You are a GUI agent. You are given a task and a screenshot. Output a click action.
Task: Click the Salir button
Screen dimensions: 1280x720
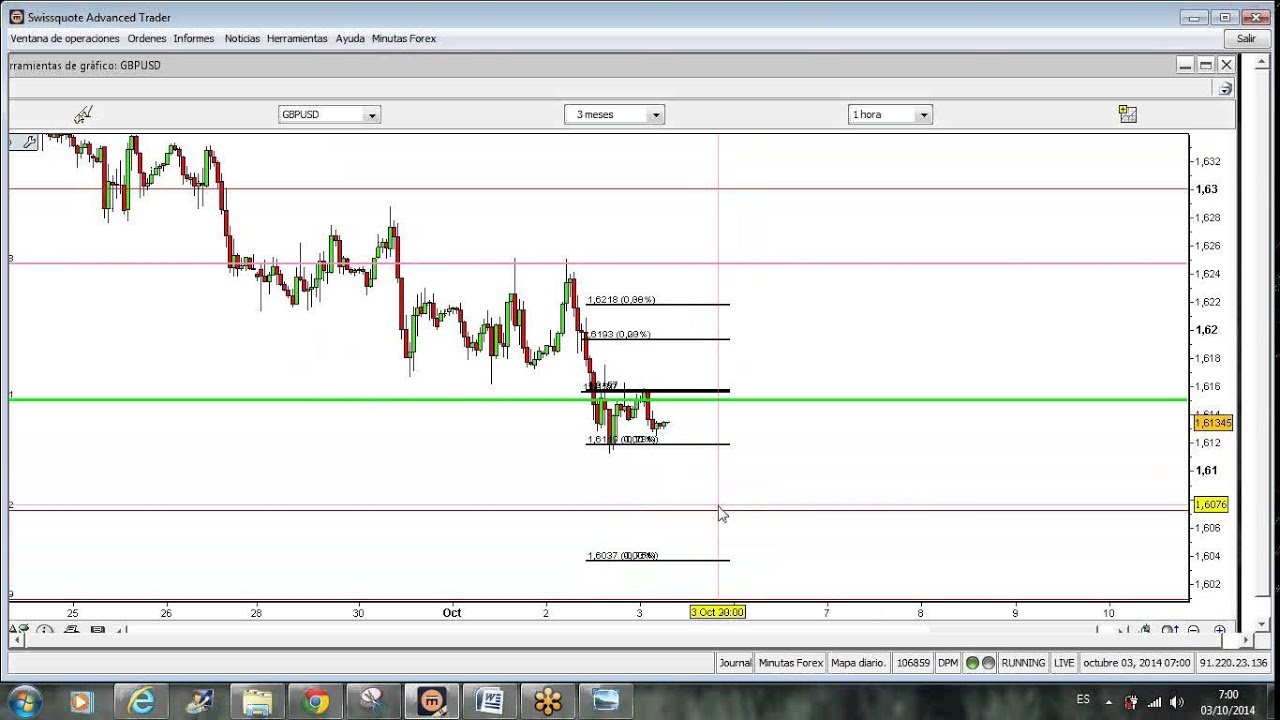pos(1246,38)
